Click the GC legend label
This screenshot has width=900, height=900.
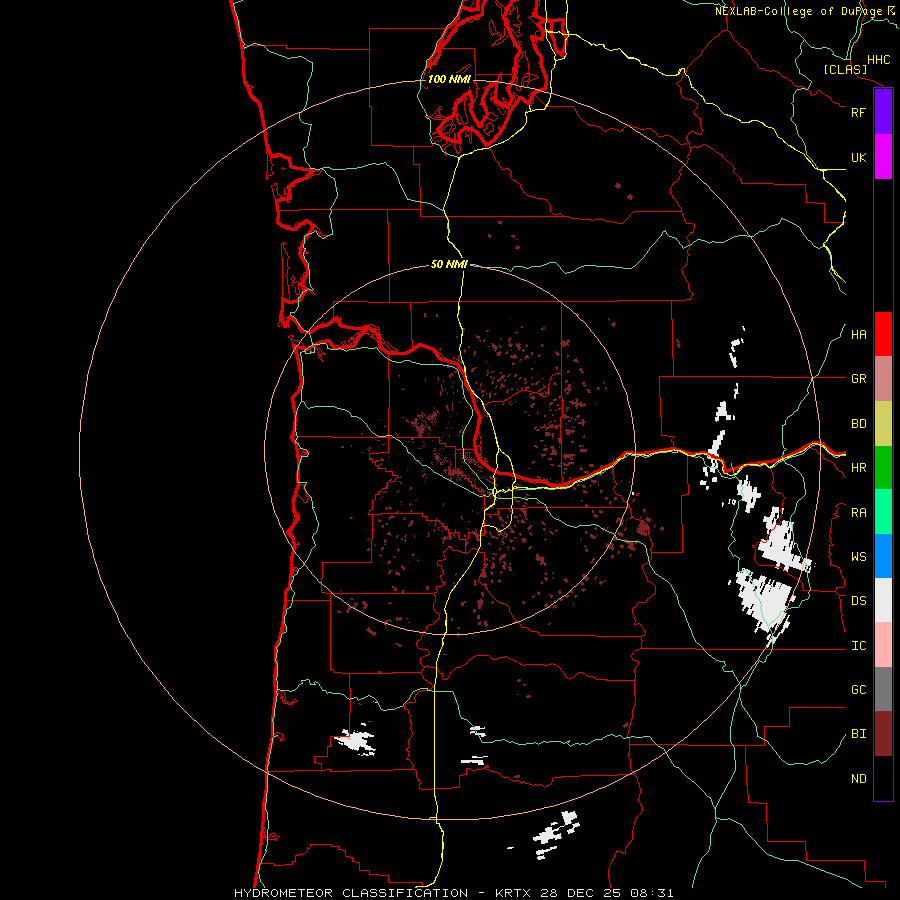858,689
